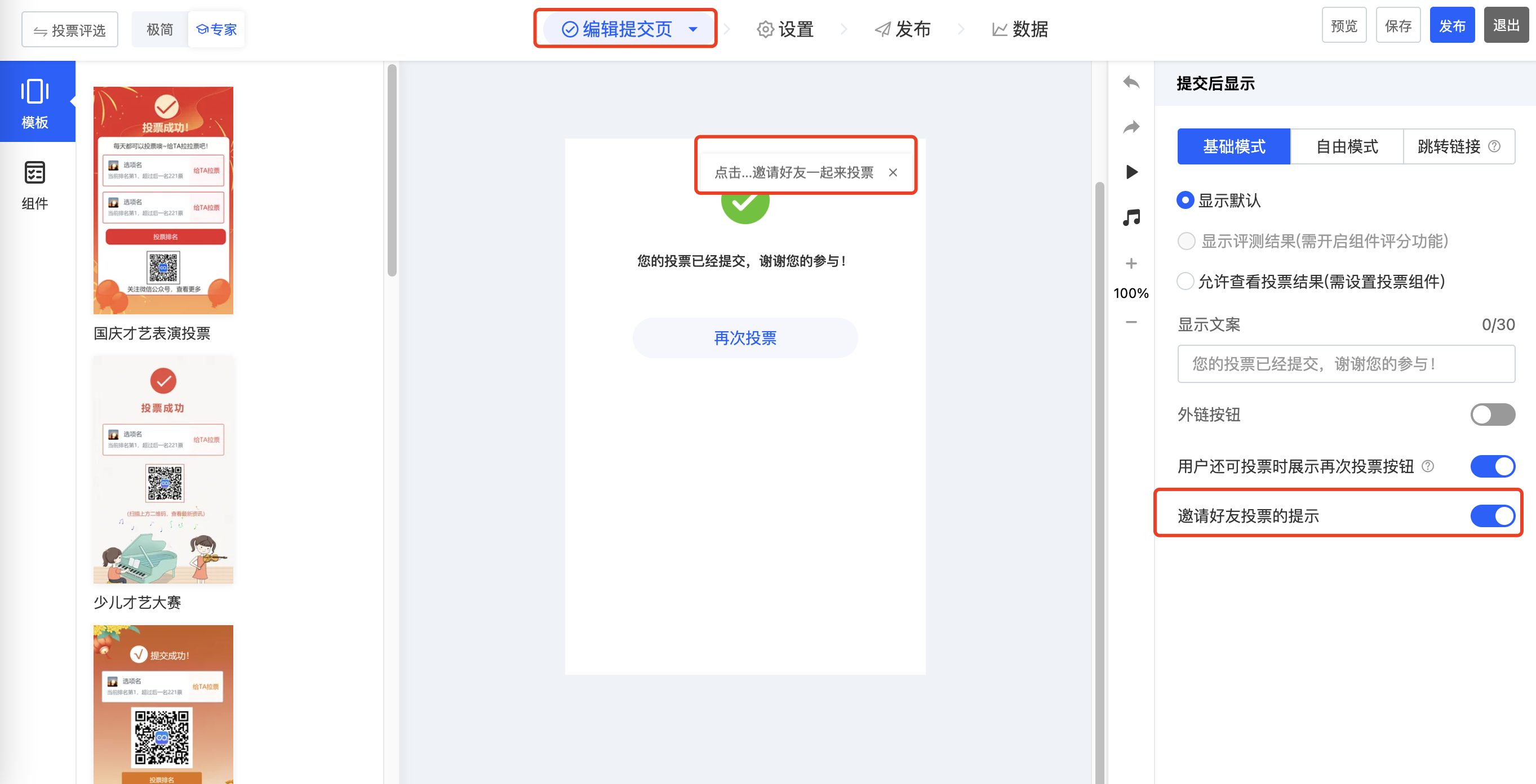Close the invite friends tooltip
This screenshot has width=1536, height=784.
tap(893, 172)
